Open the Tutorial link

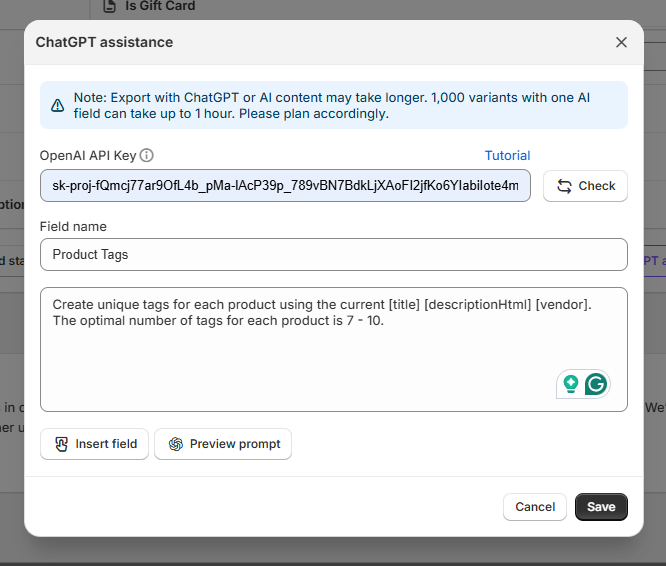click(507, 155)
